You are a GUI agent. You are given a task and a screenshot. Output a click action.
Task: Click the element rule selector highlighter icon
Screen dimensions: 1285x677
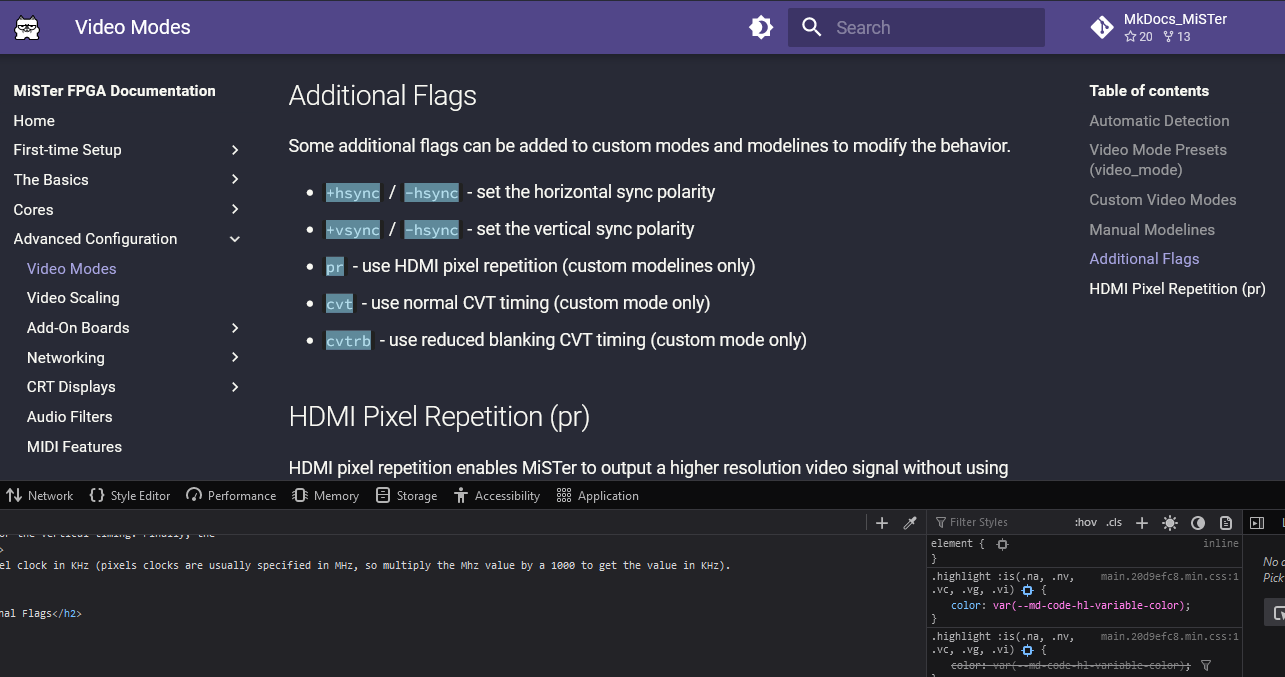pyautogui.click(x=1002, y=544)
